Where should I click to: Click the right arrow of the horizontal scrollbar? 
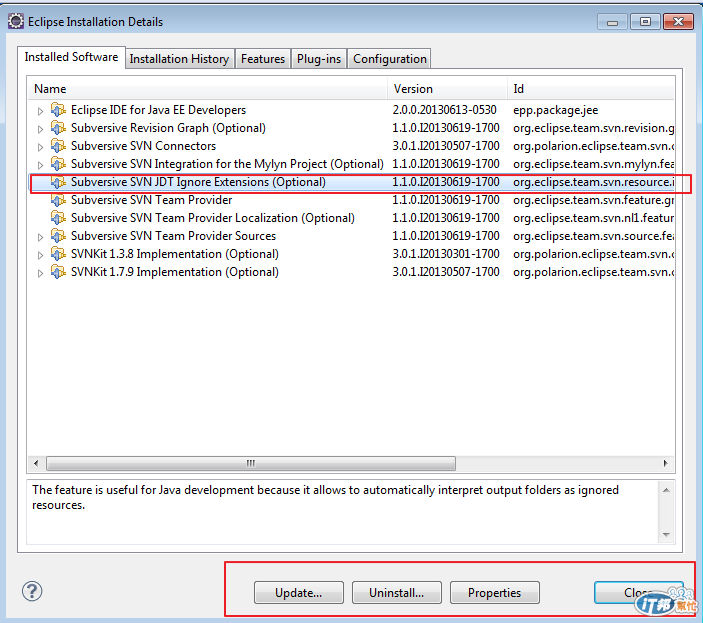point(665,463)
